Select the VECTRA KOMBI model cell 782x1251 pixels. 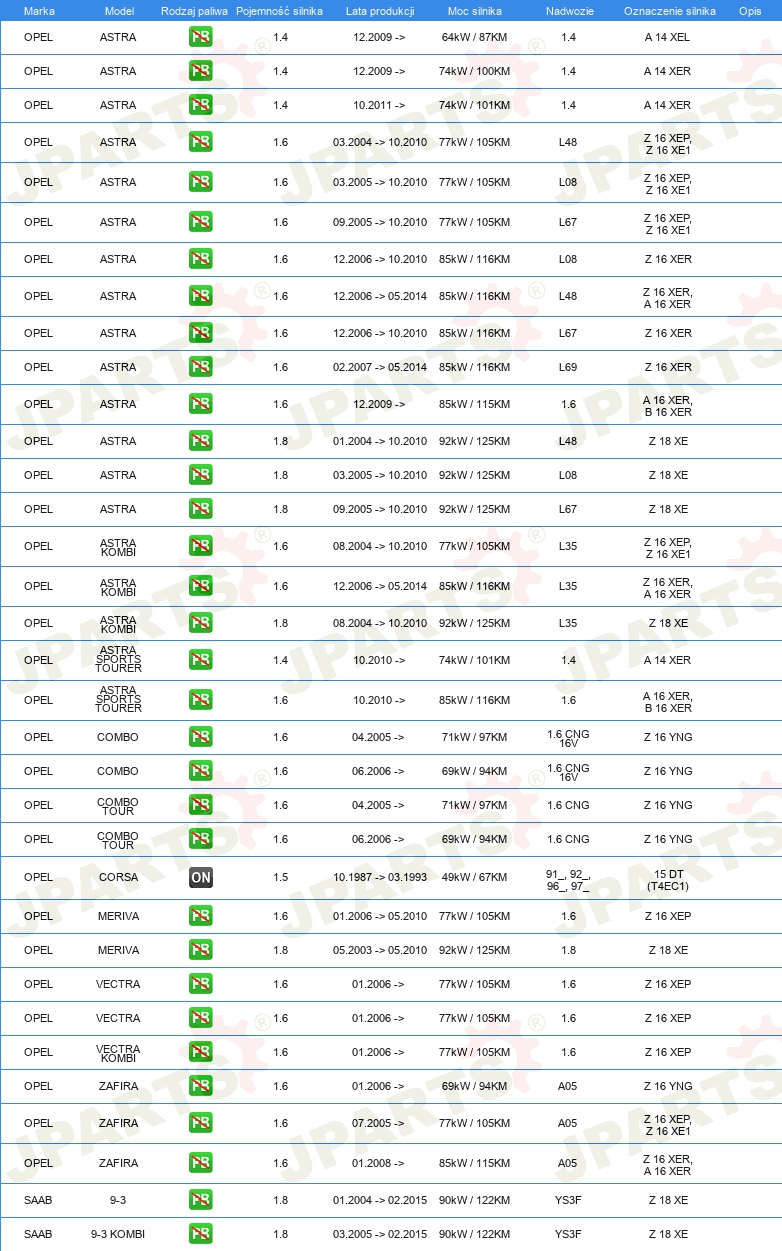(119, 1054)
